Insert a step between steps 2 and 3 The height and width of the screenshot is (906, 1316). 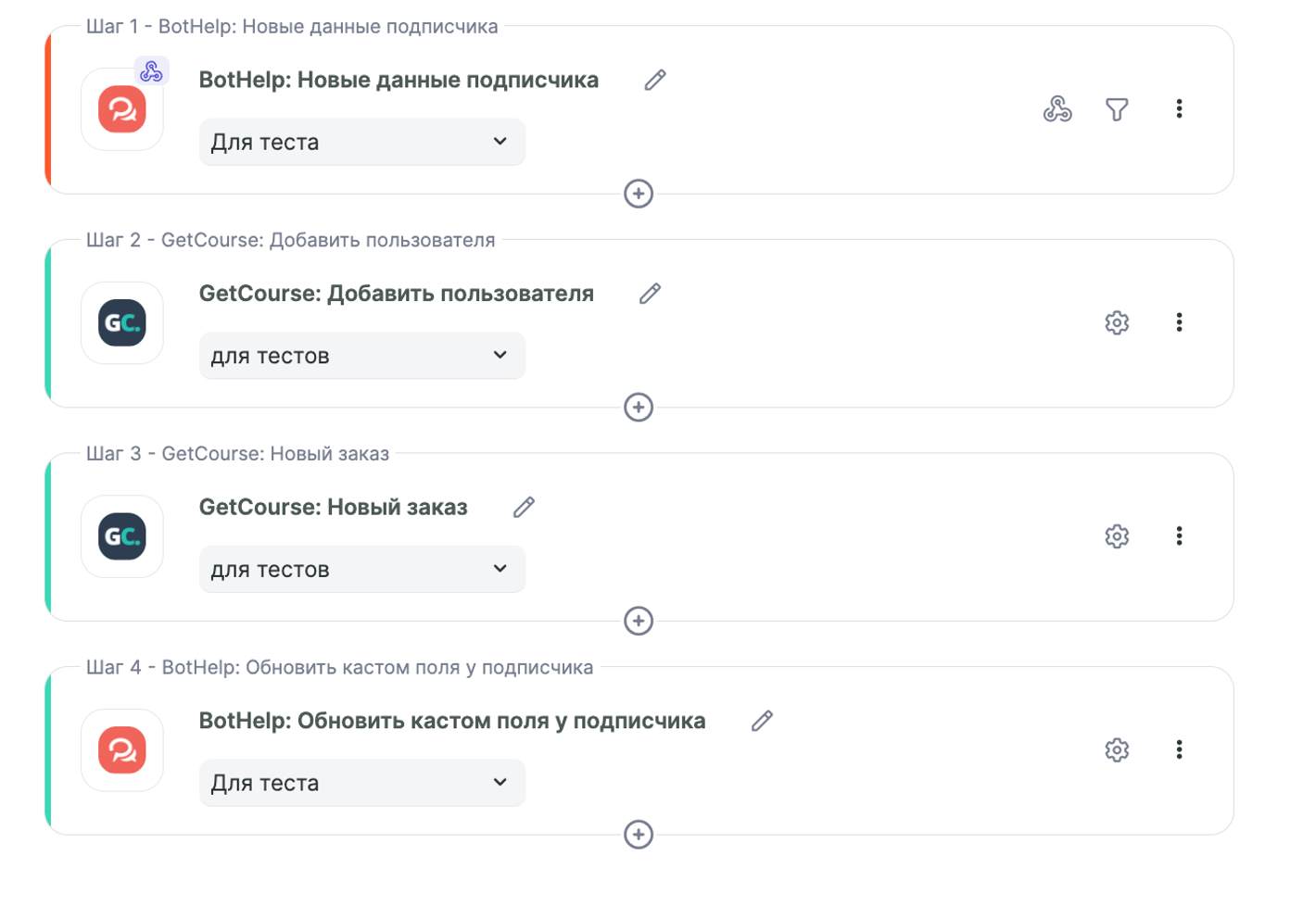point(639,408)
